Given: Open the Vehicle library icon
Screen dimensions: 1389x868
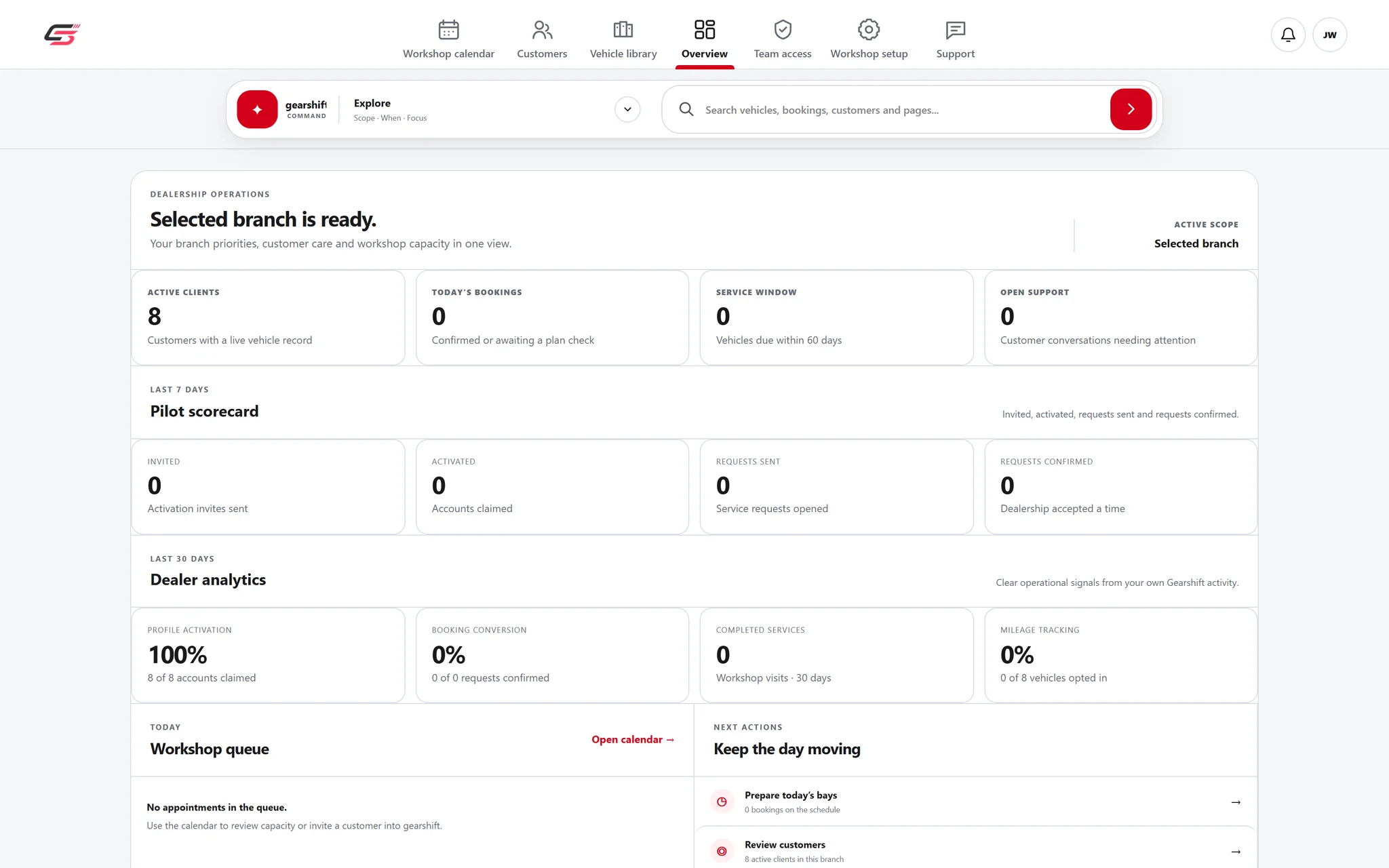Looking at the screenshot, I should [623, 30].
